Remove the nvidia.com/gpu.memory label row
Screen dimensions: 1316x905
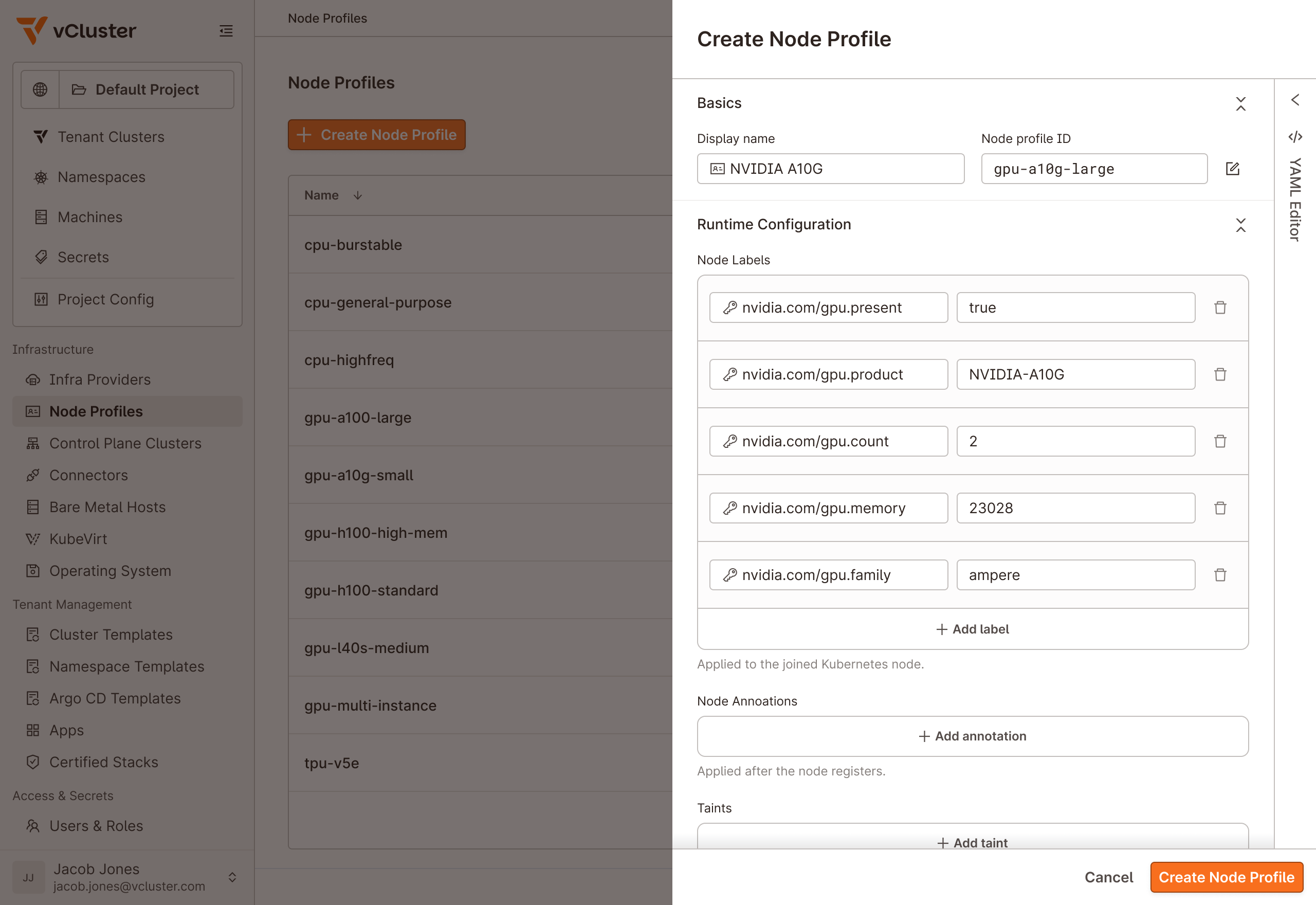pyautogui.click(x=1220, y=508)
